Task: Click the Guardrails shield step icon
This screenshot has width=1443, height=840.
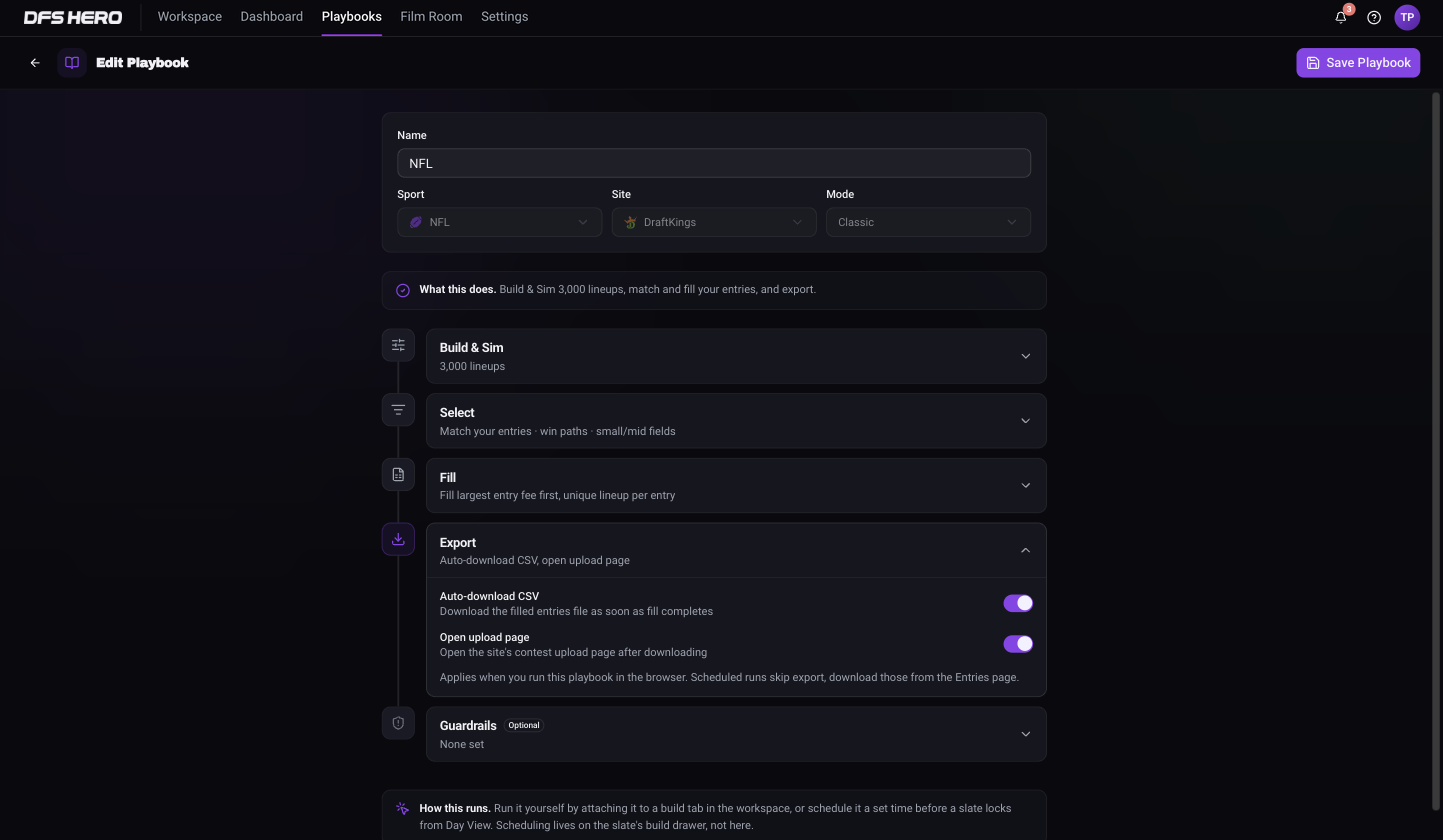Action: click(398, 723)
